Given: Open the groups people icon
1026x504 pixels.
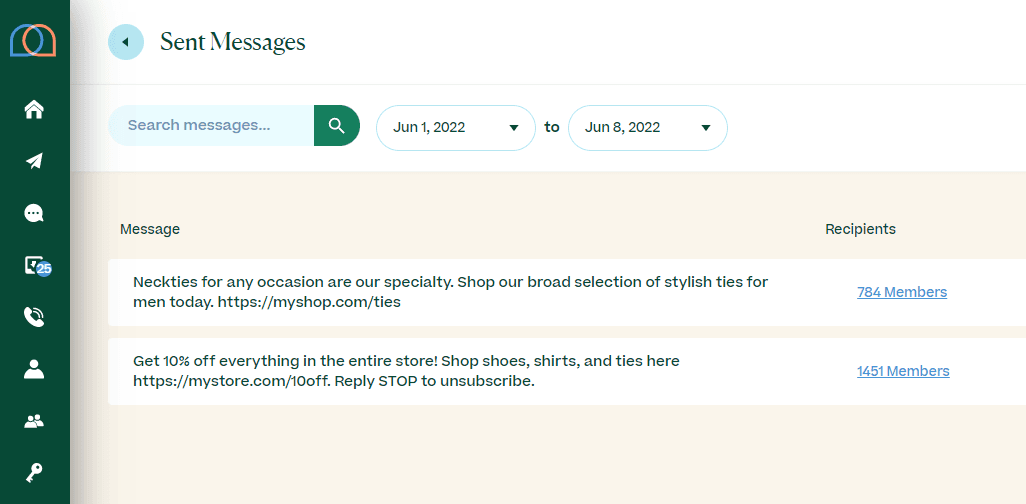Looking at the screenshot, I should 34,421.
